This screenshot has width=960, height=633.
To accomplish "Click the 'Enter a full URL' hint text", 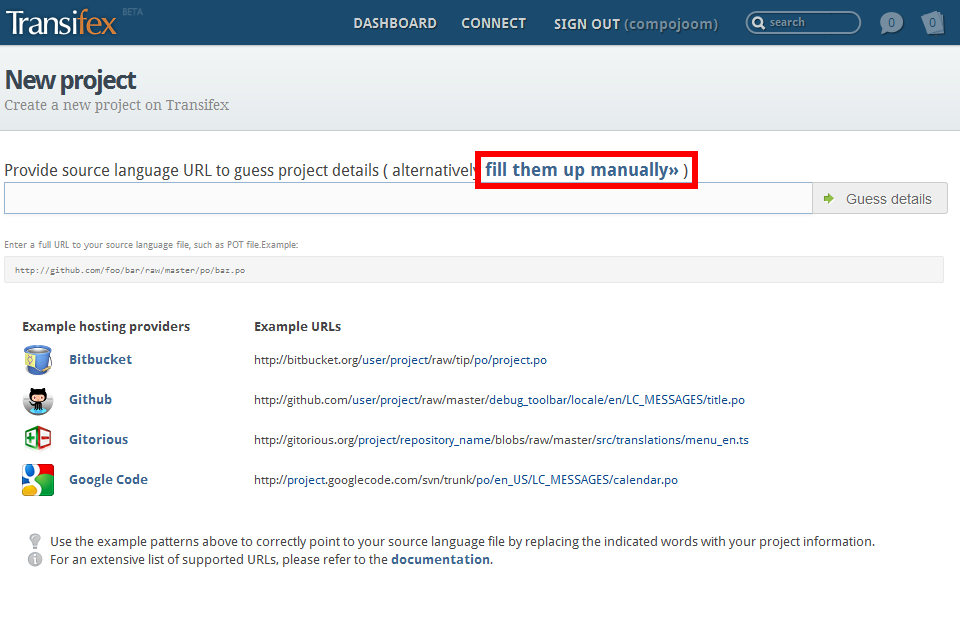I will [x=151, y=245].
